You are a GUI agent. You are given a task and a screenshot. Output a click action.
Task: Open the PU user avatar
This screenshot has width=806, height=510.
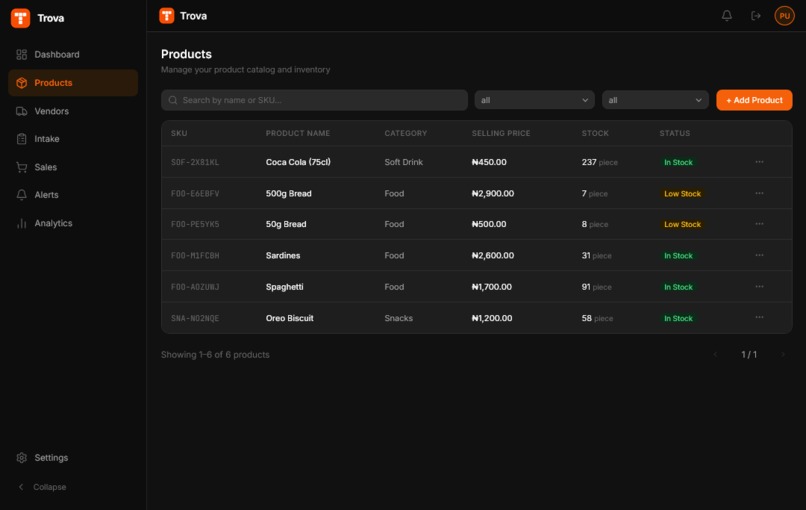(x=784, y=16)
